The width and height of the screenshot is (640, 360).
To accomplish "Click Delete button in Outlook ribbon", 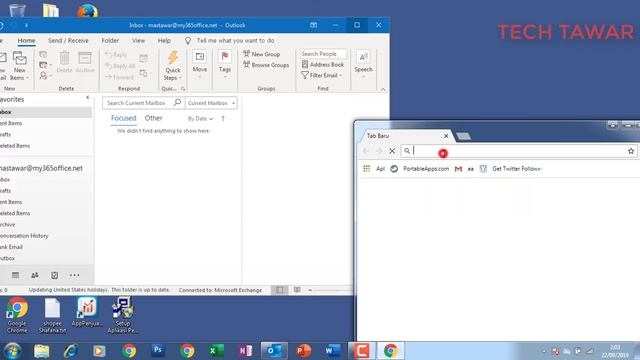I will click(x=64, y=62).
